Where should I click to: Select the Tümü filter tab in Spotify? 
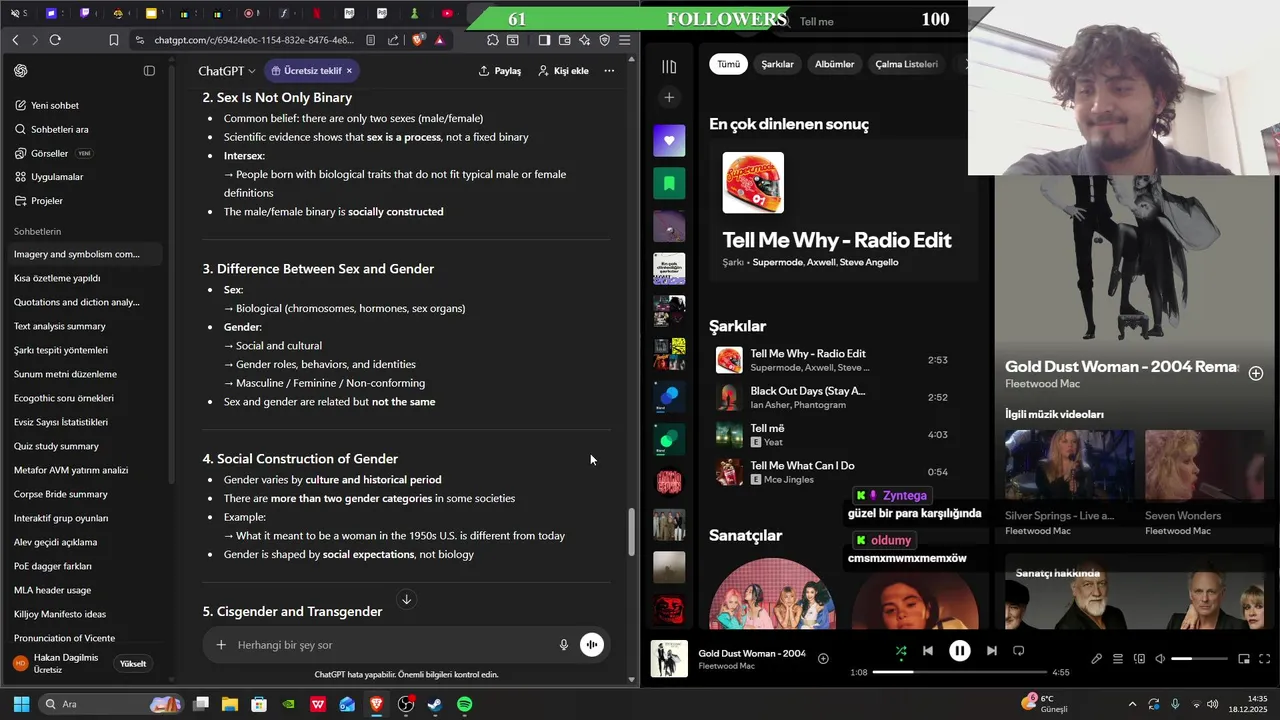point(729,64)
